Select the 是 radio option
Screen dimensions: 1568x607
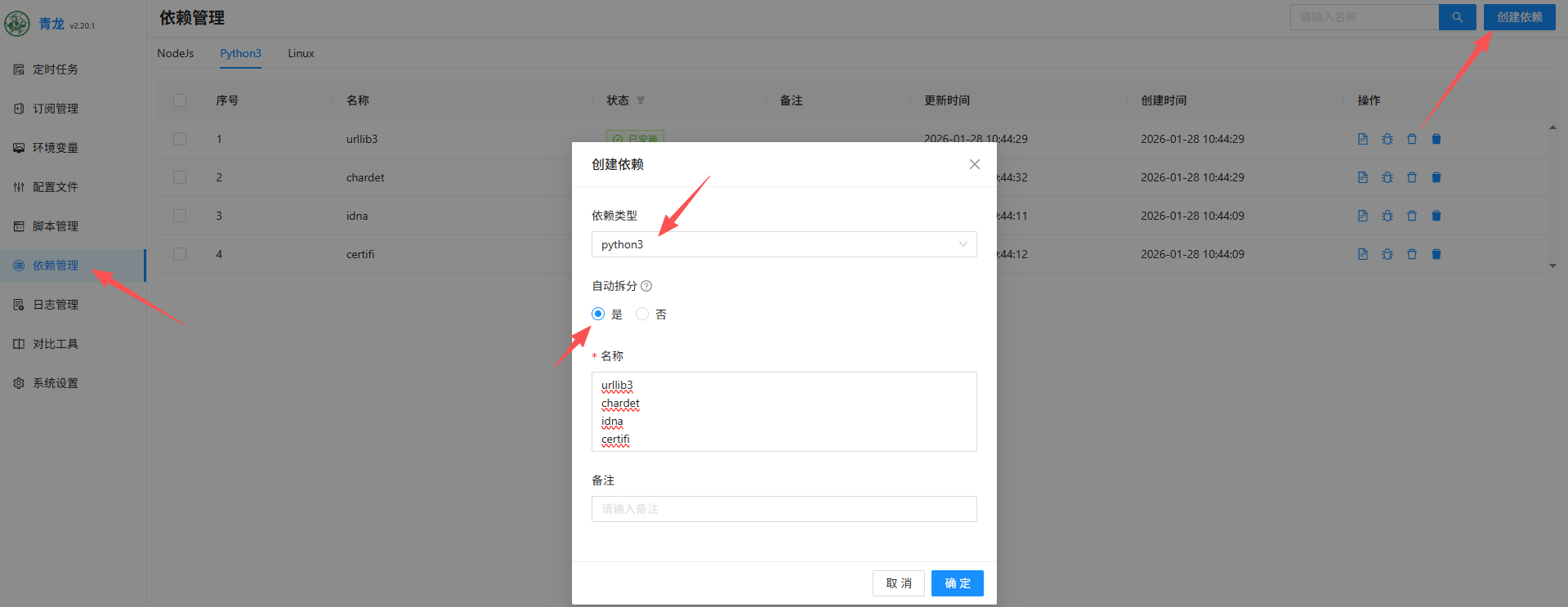click(598, 314)
